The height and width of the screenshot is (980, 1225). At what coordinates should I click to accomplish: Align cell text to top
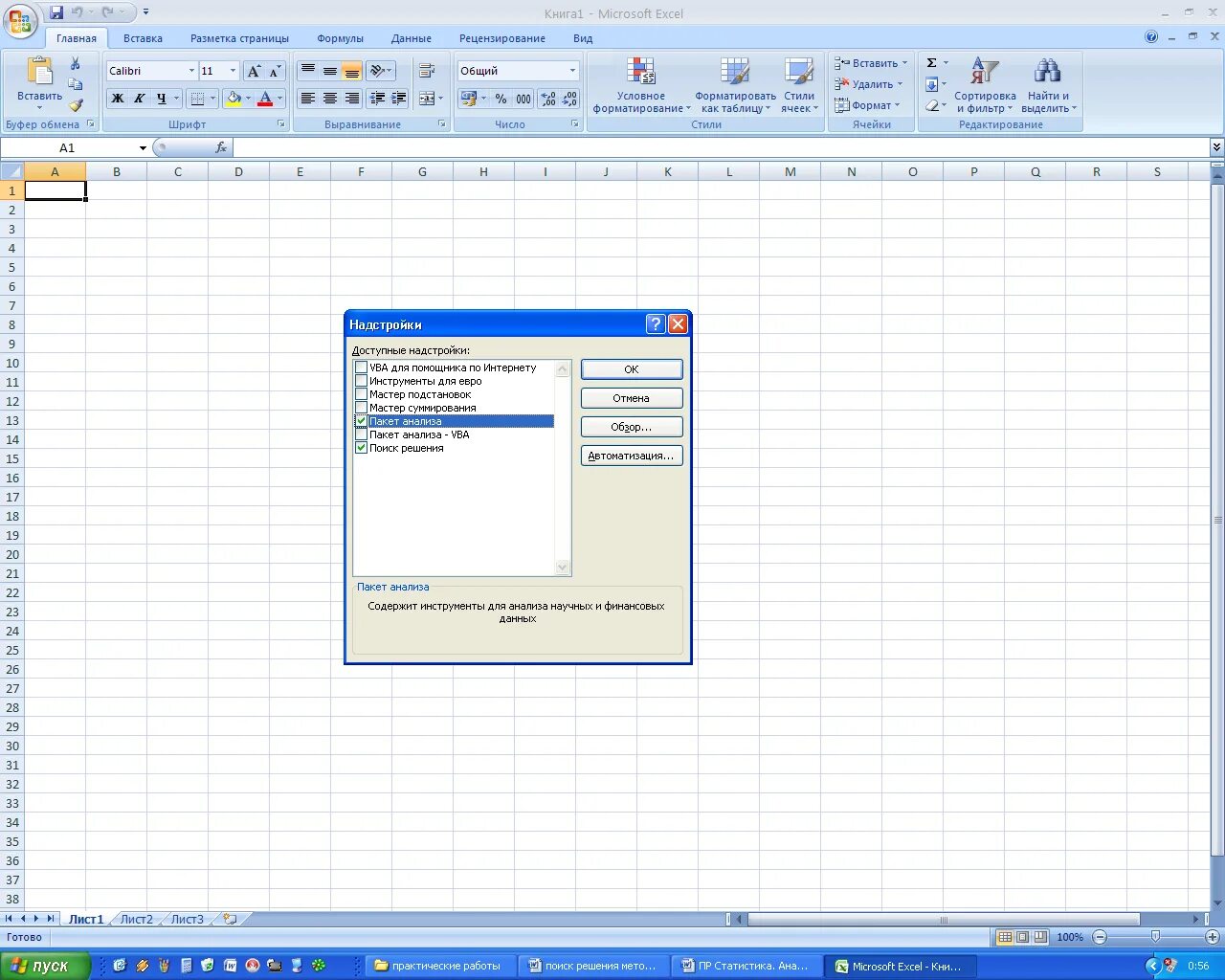(x=308, y=71)
